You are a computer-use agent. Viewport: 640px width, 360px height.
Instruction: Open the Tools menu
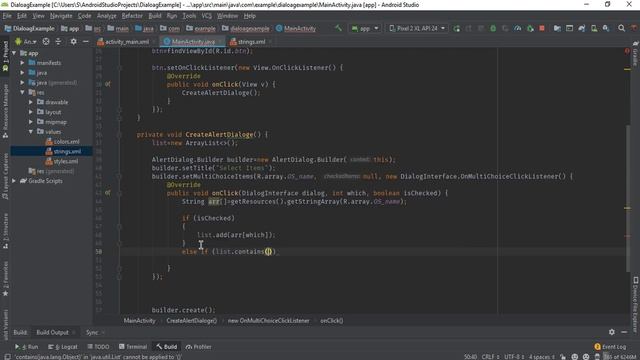click(189, 16)
